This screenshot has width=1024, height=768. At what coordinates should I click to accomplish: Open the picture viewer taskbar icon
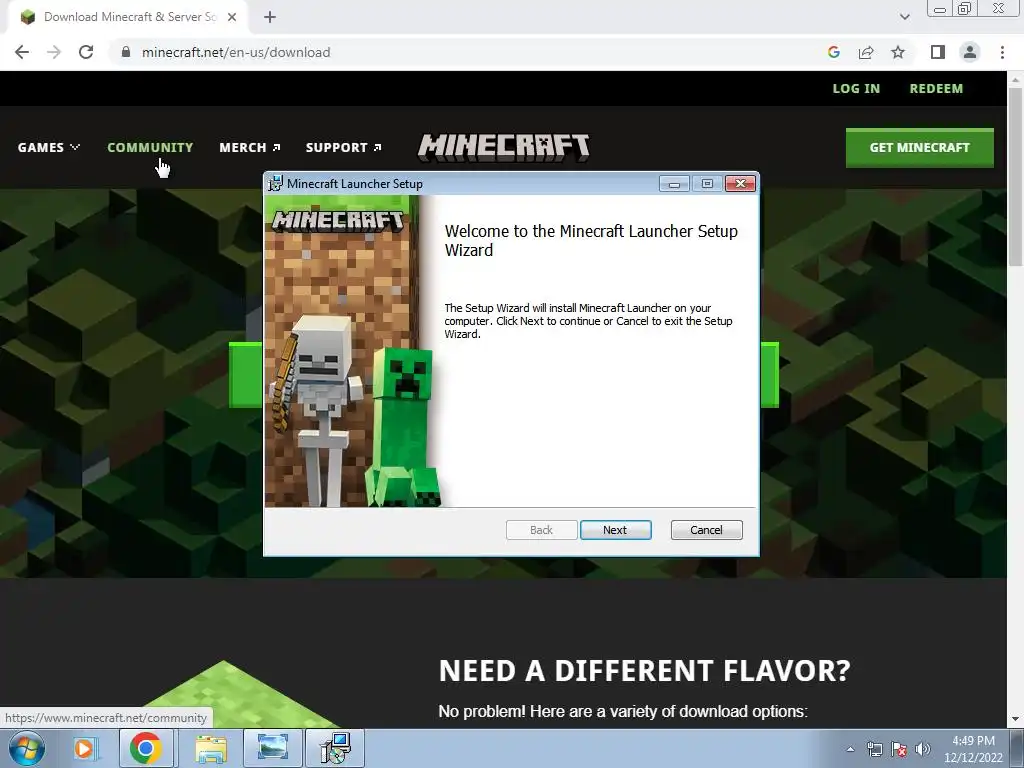272,748
